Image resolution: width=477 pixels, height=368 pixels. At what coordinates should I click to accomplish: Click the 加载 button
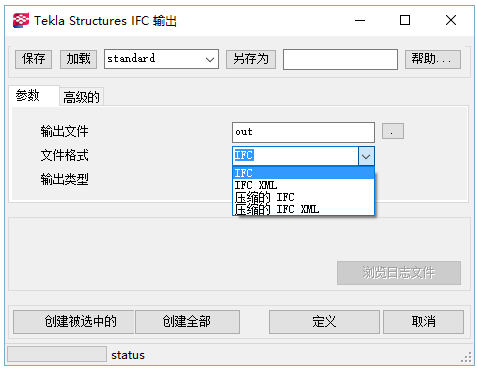[78, 59]
